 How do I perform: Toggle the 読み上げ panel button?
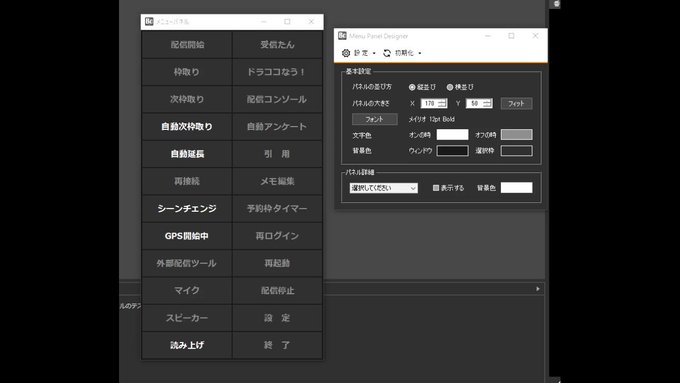click(187, 345)
